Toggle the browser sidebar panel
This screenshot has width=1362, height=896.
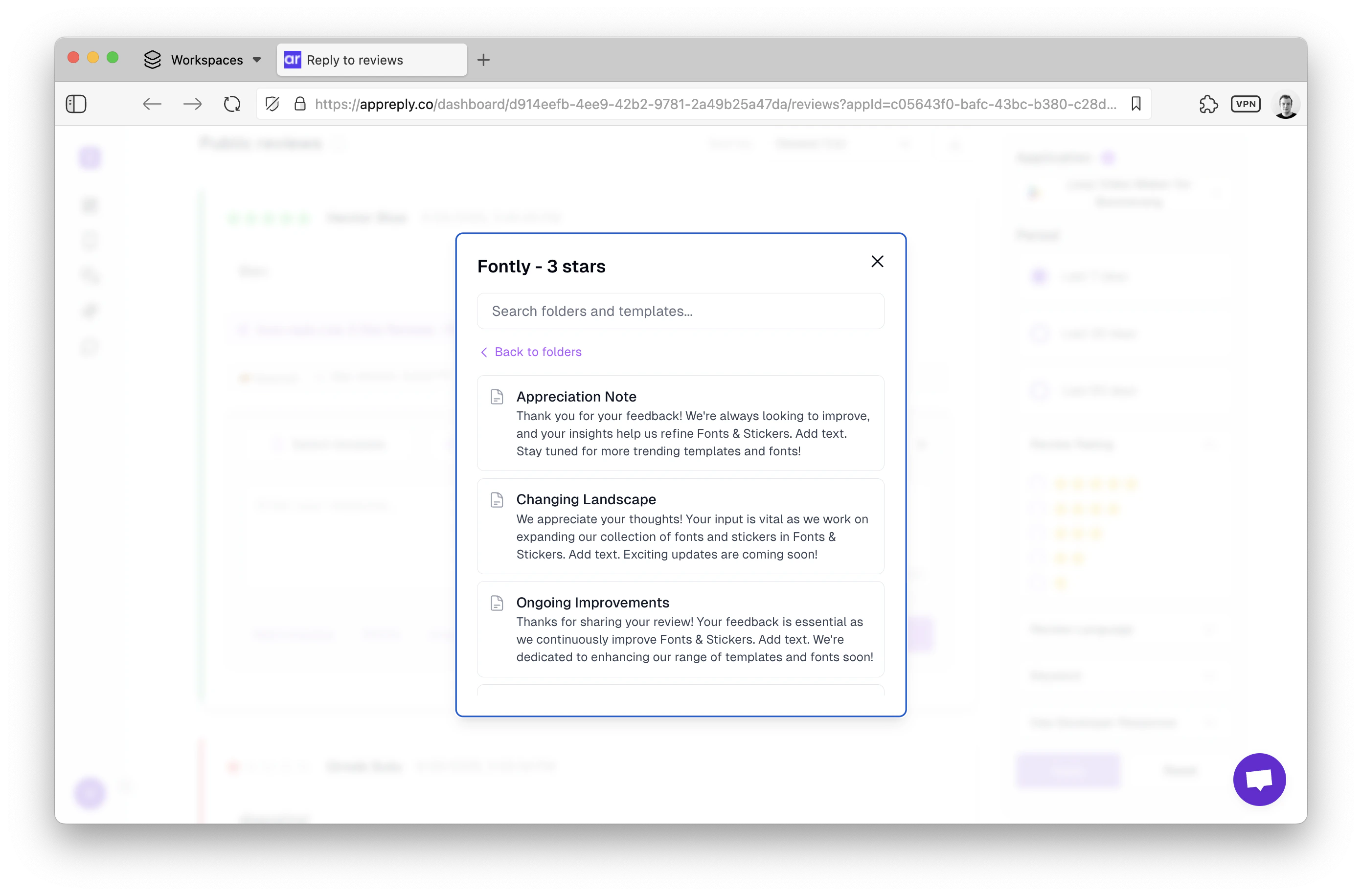tap(76, 104)
